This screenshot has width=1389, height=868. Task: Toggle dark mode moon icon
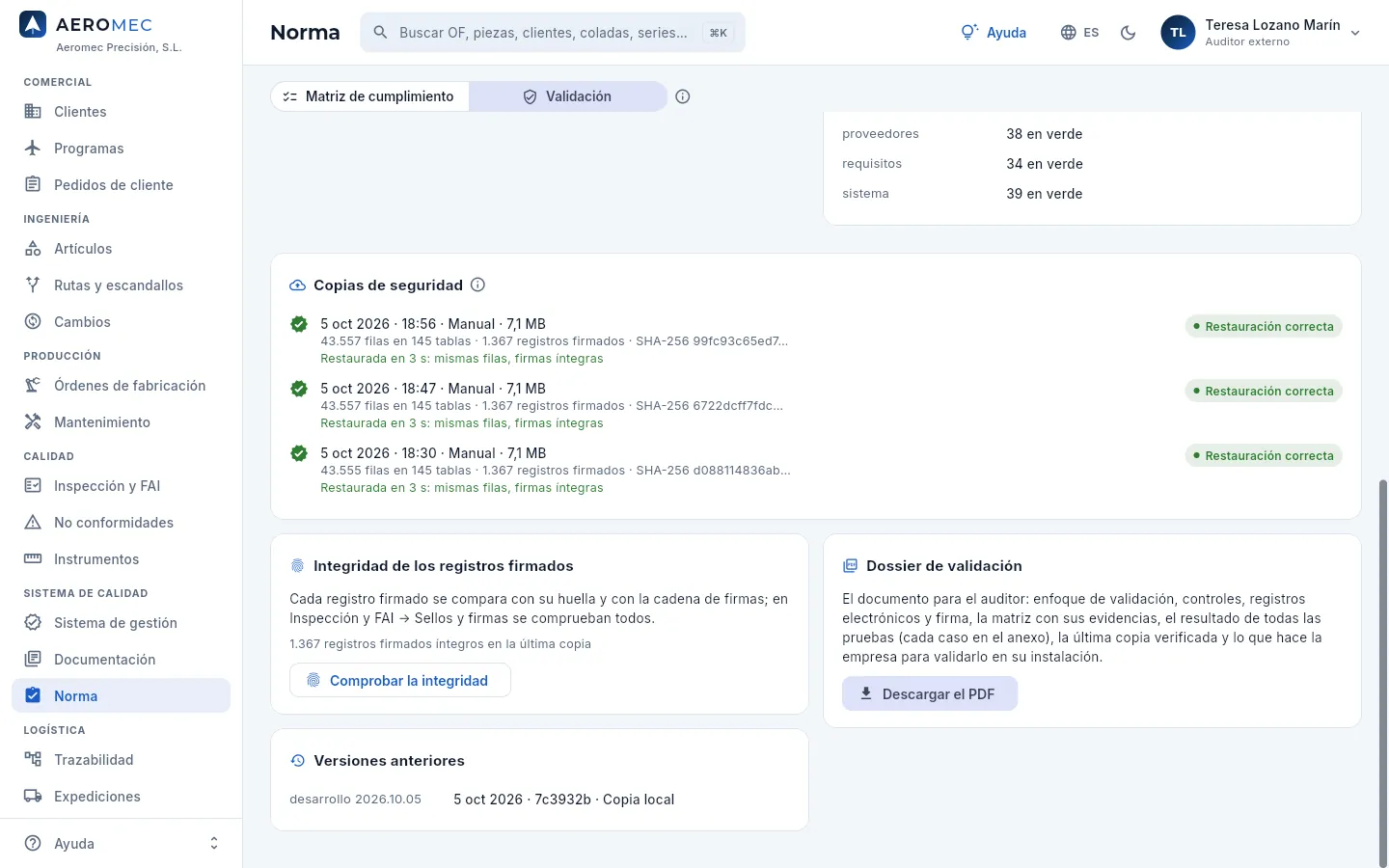pos(1128,33)
